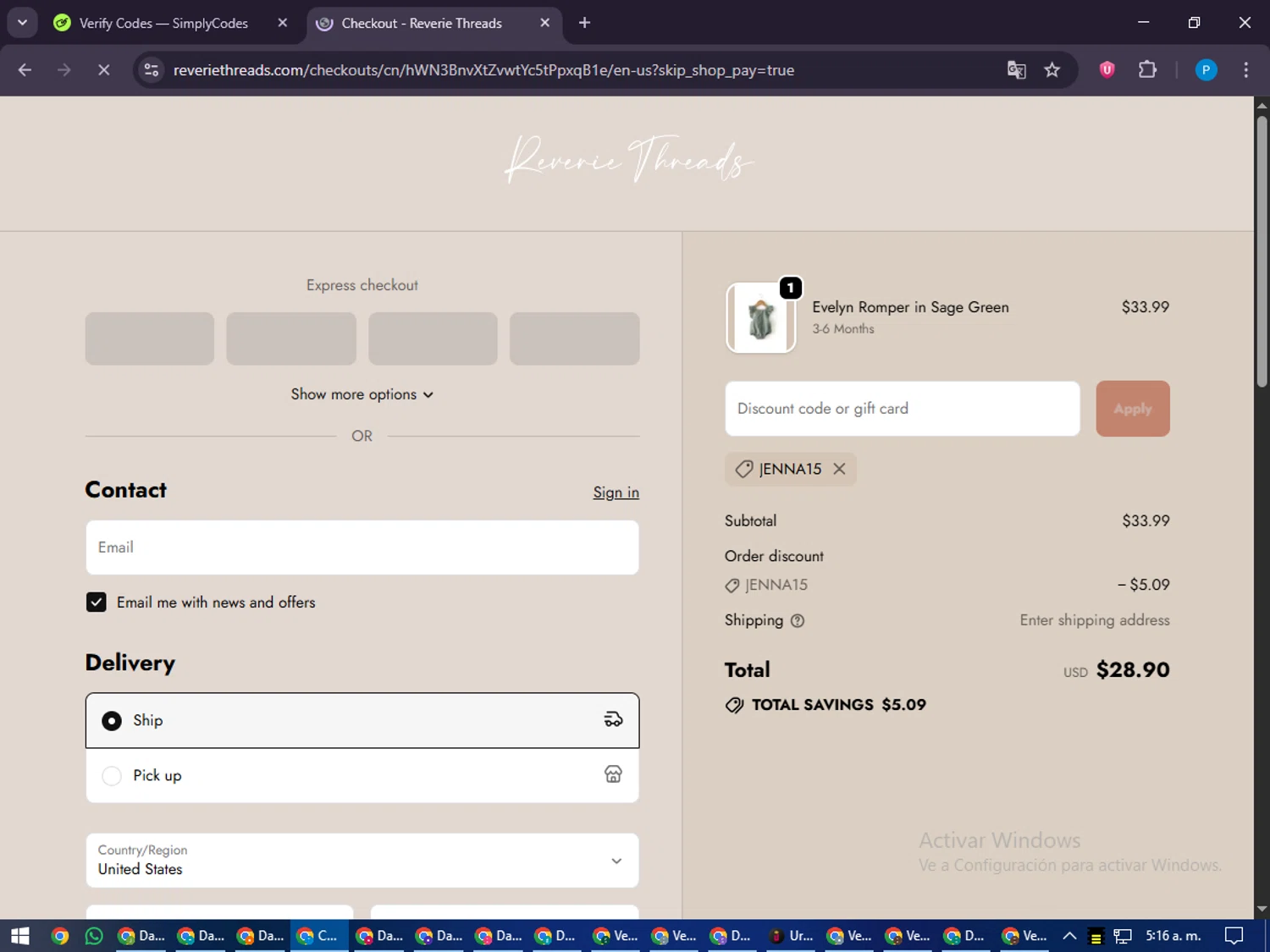Image resolution: width=1270 pixels, height=952 pixels.
Task: Open Chrome's three-dot menu
Action: click(x=1245, y=70)
